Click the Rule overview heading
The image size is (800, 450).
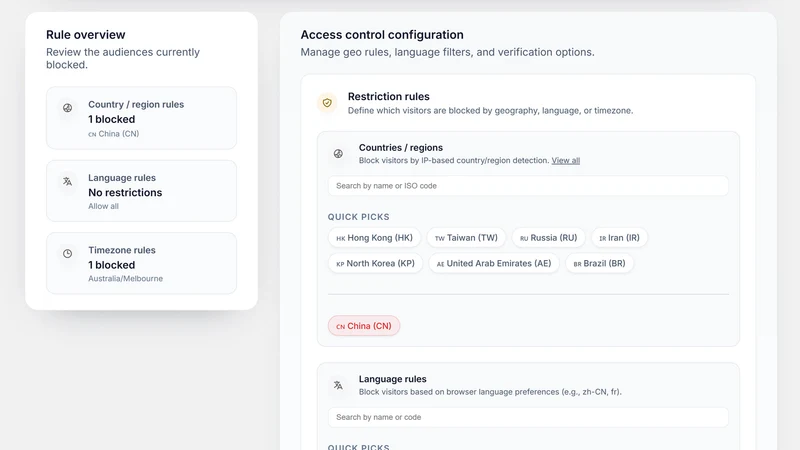point(86,35)
